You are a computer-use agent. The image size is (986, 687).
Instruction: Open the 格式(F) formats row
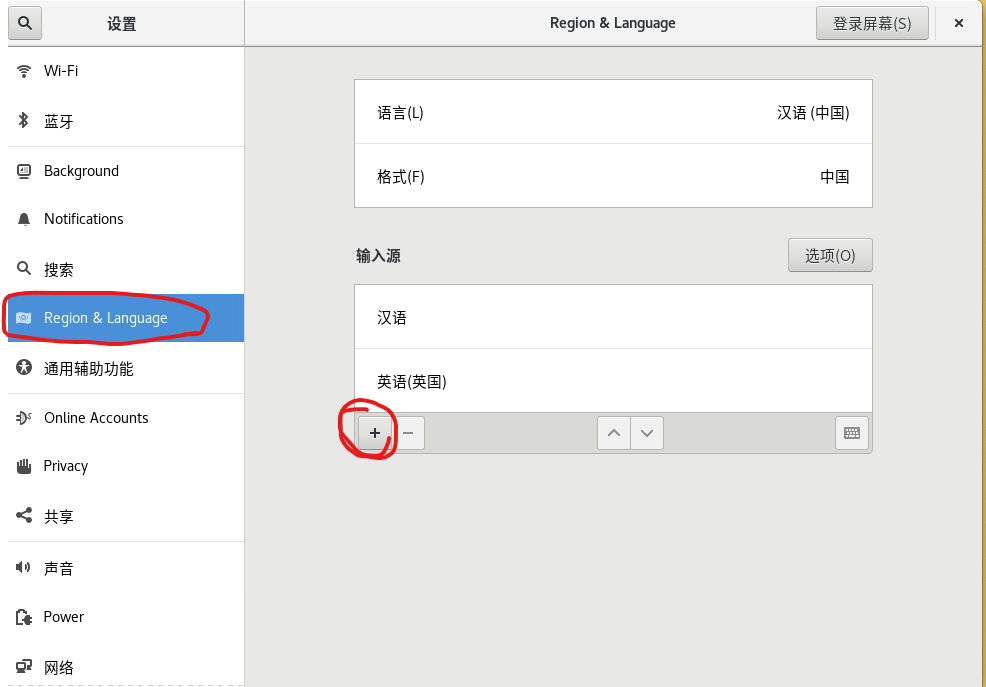pyautogui.click(x=613, y=176)
